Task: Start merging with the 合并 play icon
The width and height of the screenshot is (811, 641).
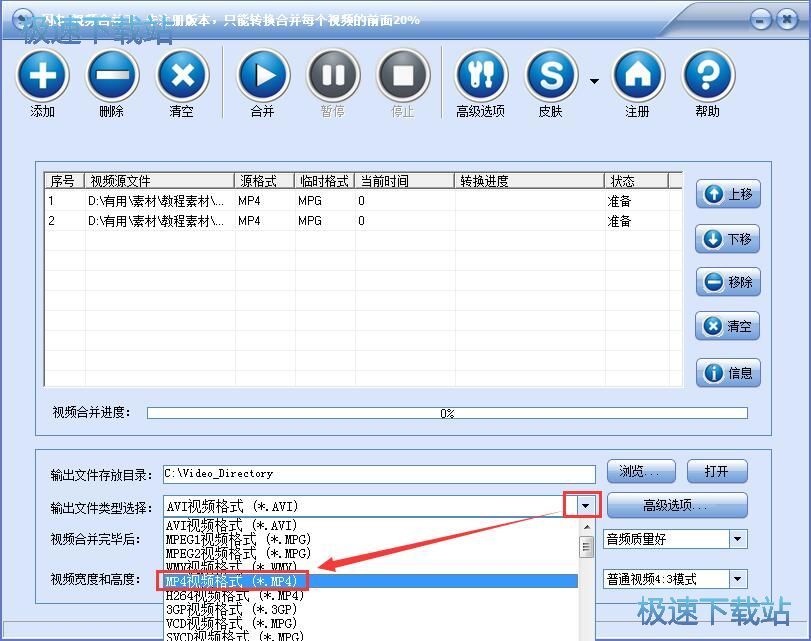Action: point(263,76)
